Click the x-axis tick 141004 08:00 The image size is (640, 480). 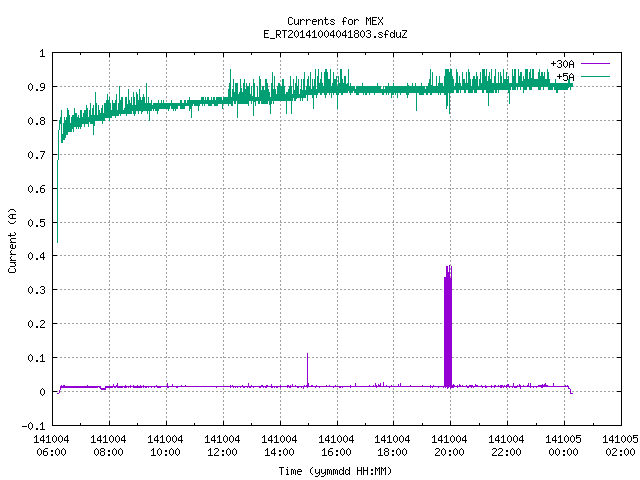click(x=108, y=446)
